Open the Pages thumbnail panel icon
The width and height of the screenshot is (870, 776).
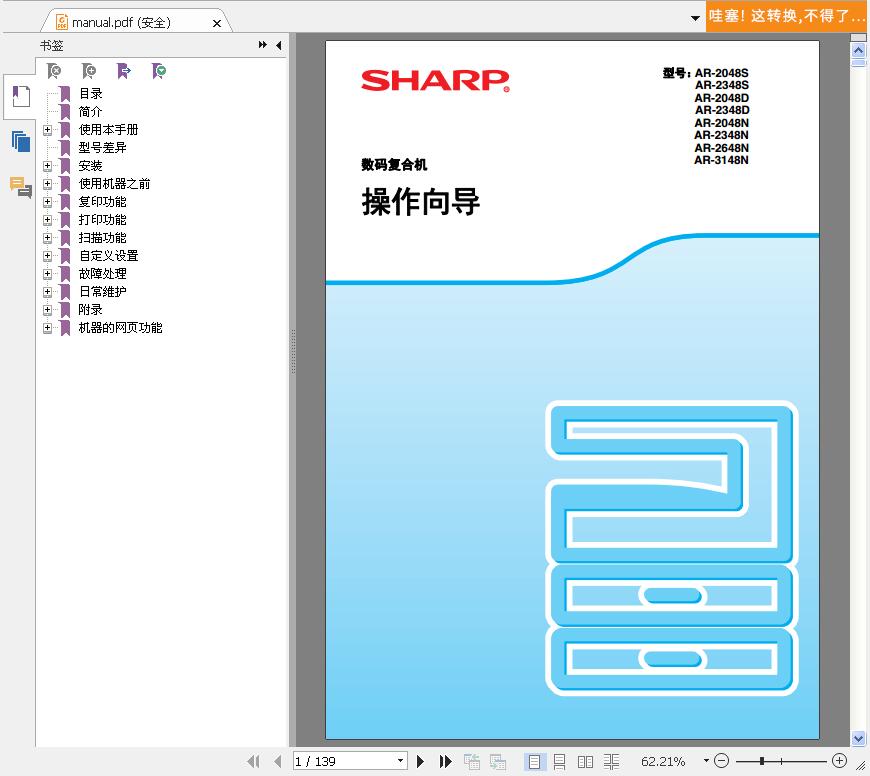21,142
